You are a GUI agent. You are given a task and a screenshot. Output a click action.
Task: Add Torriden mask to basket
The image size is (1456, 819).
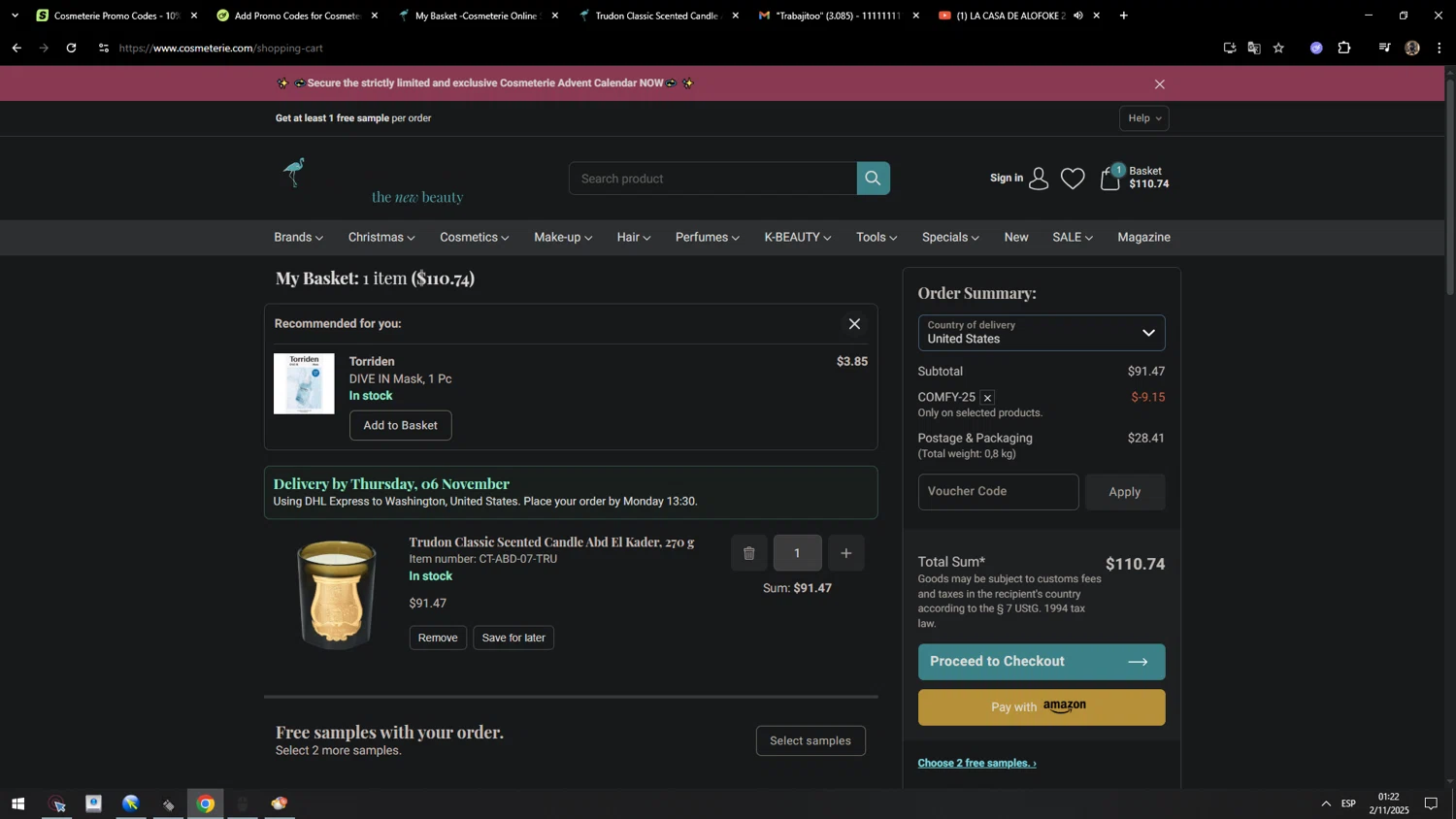[400, 425]
